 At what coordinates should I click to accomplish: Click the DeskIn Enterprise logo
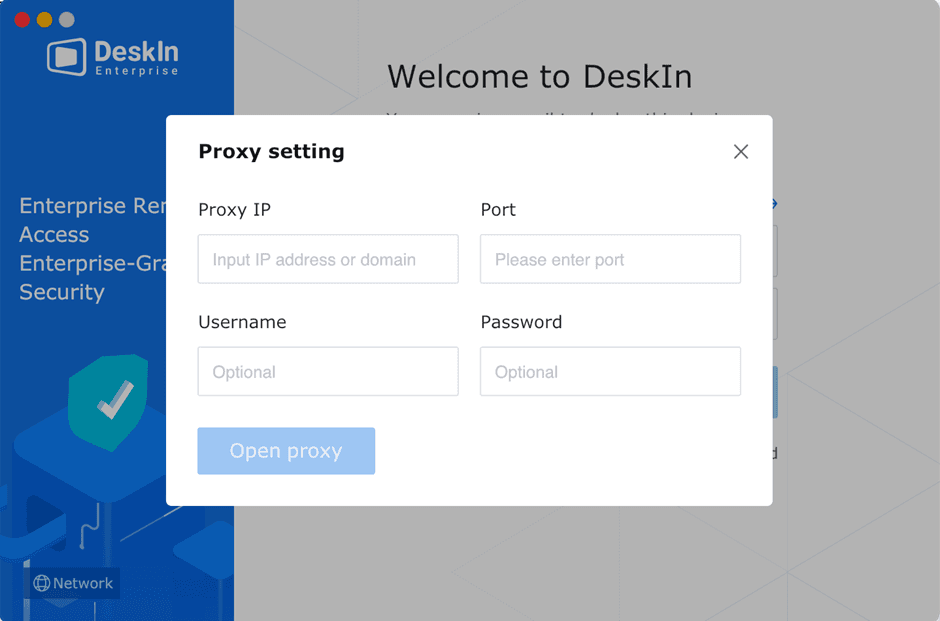[113, 57]
